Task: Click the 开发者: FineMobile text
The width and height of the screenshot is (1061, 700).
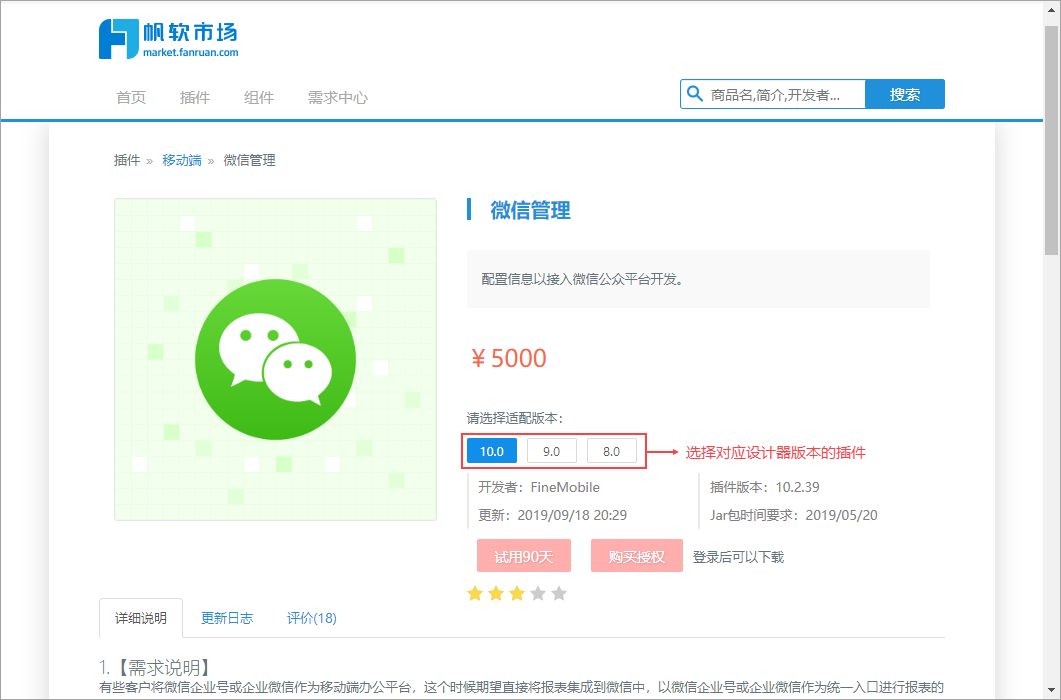Action: tap(539, 487)
